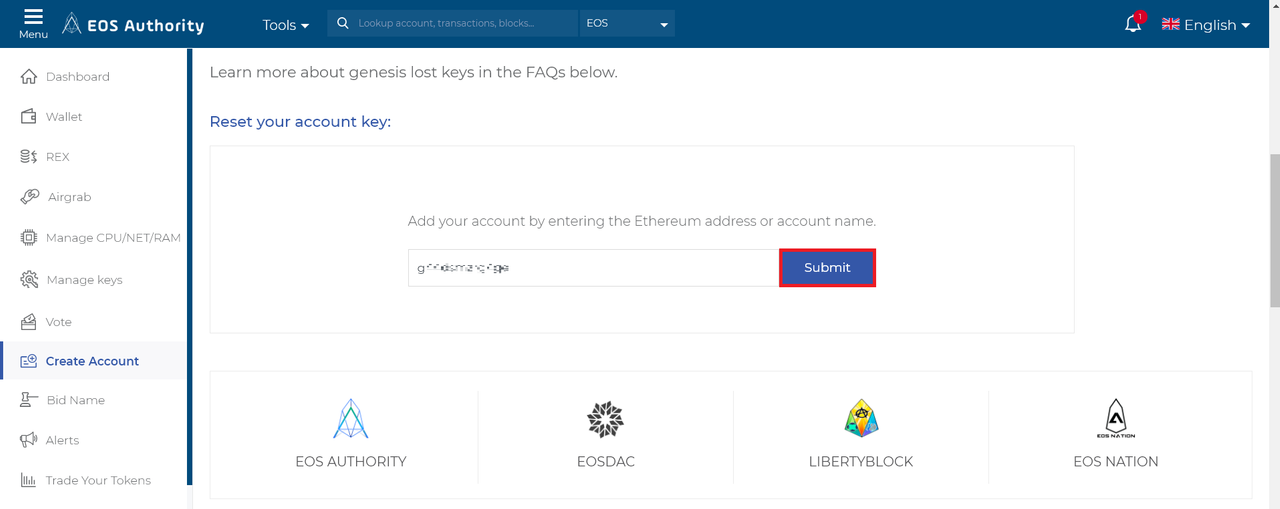Click the REX coins icon
This screenshot has height=509, width=1280.
point(29,156)
